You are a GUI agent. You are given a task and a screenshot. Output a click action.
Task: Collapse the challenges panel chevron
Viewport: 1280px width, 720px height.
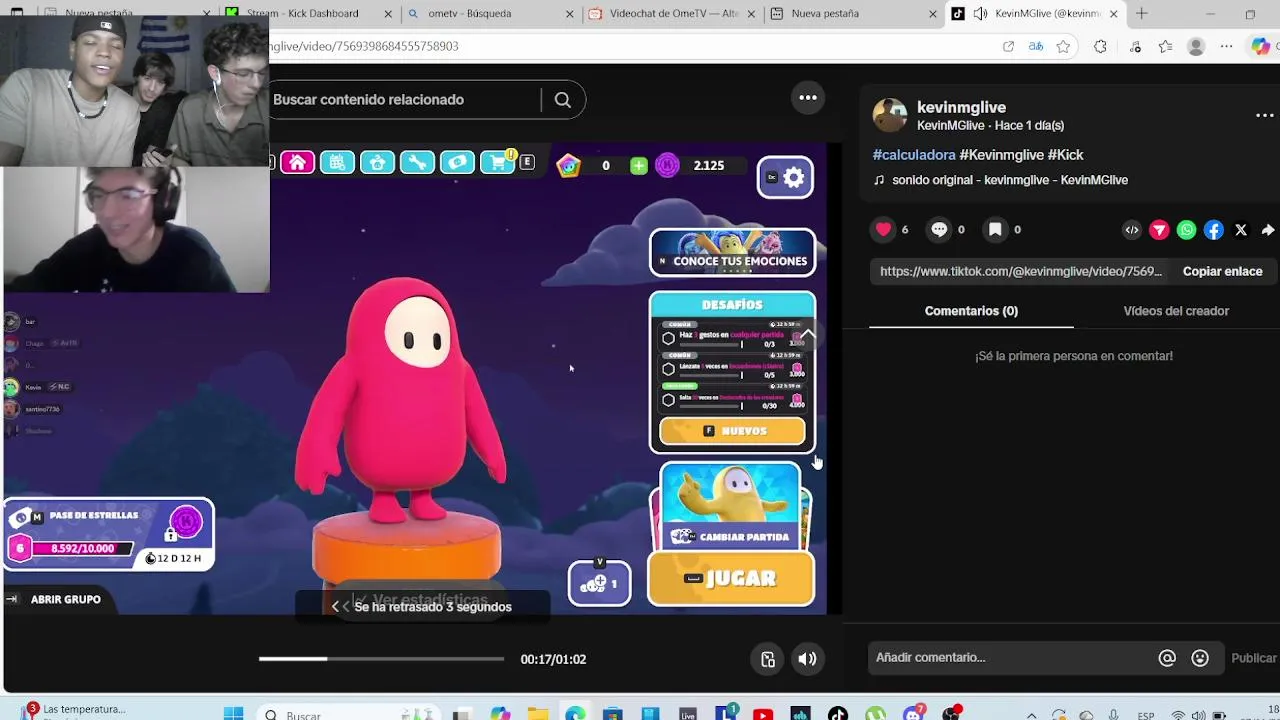point(808,333)
